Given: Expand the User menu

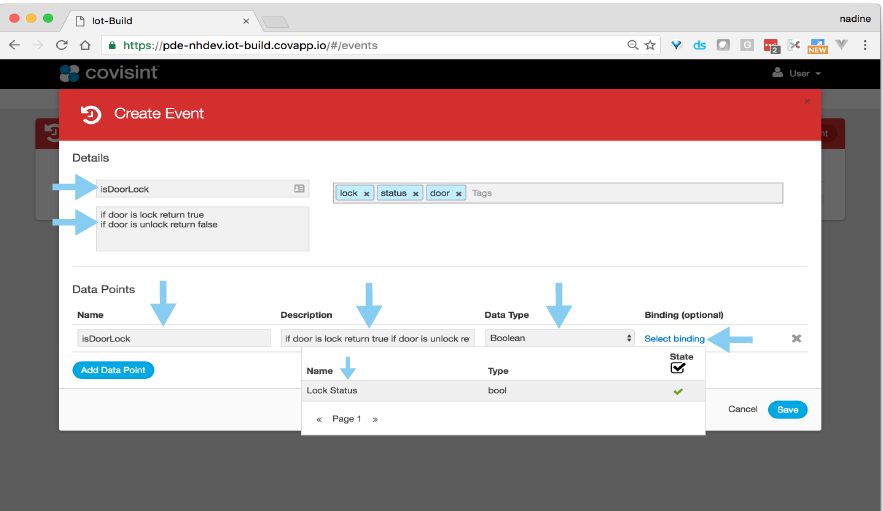Looking at the screenshot, I should 797,73.
